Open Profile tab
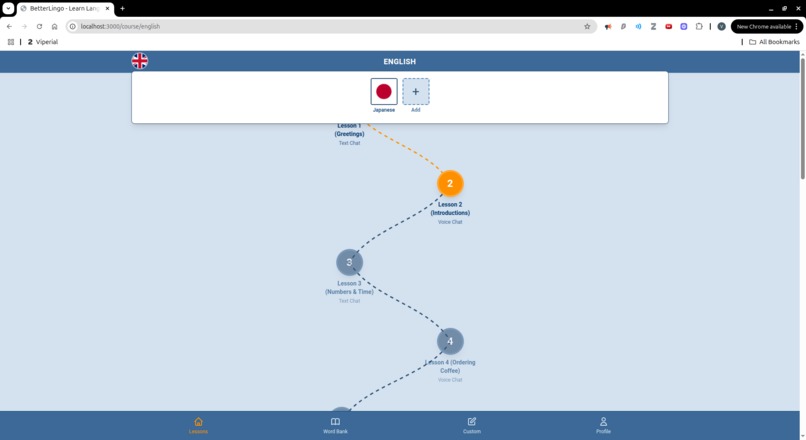The image size is (806, 440). (603, 426)
